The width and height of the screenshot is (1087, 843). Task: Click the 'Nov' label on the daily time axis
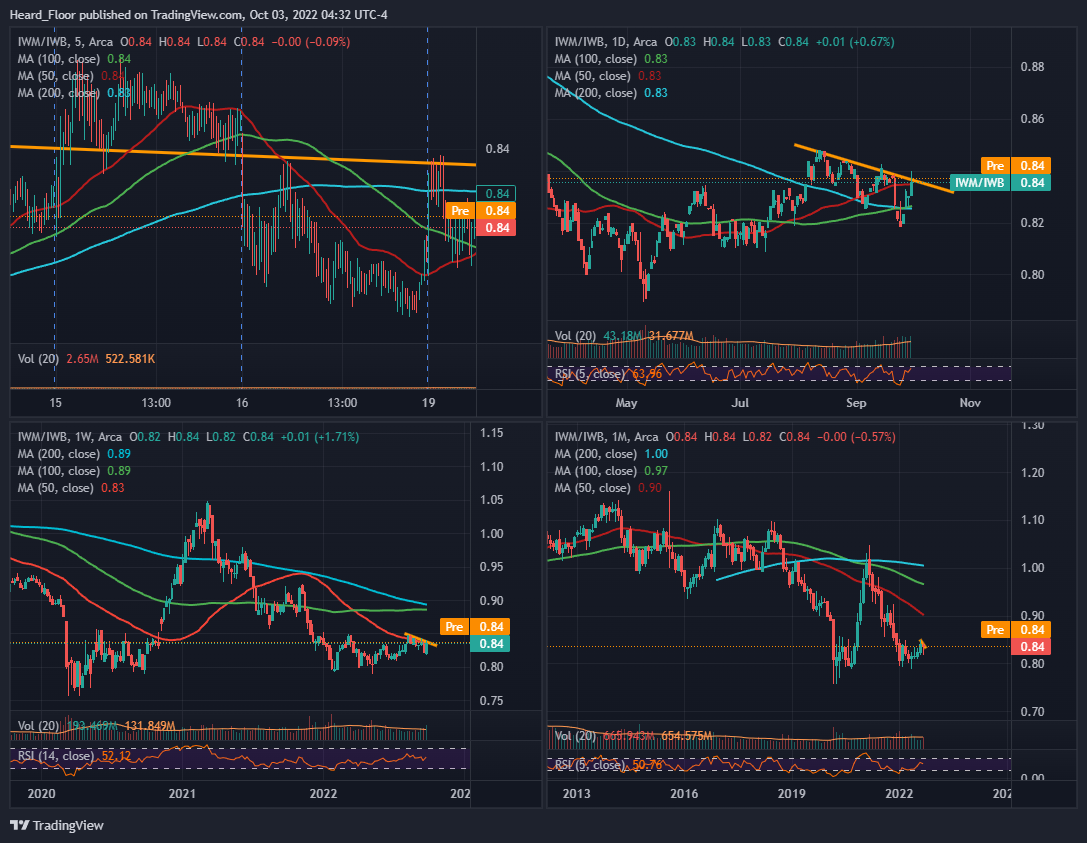pos(970,403)
